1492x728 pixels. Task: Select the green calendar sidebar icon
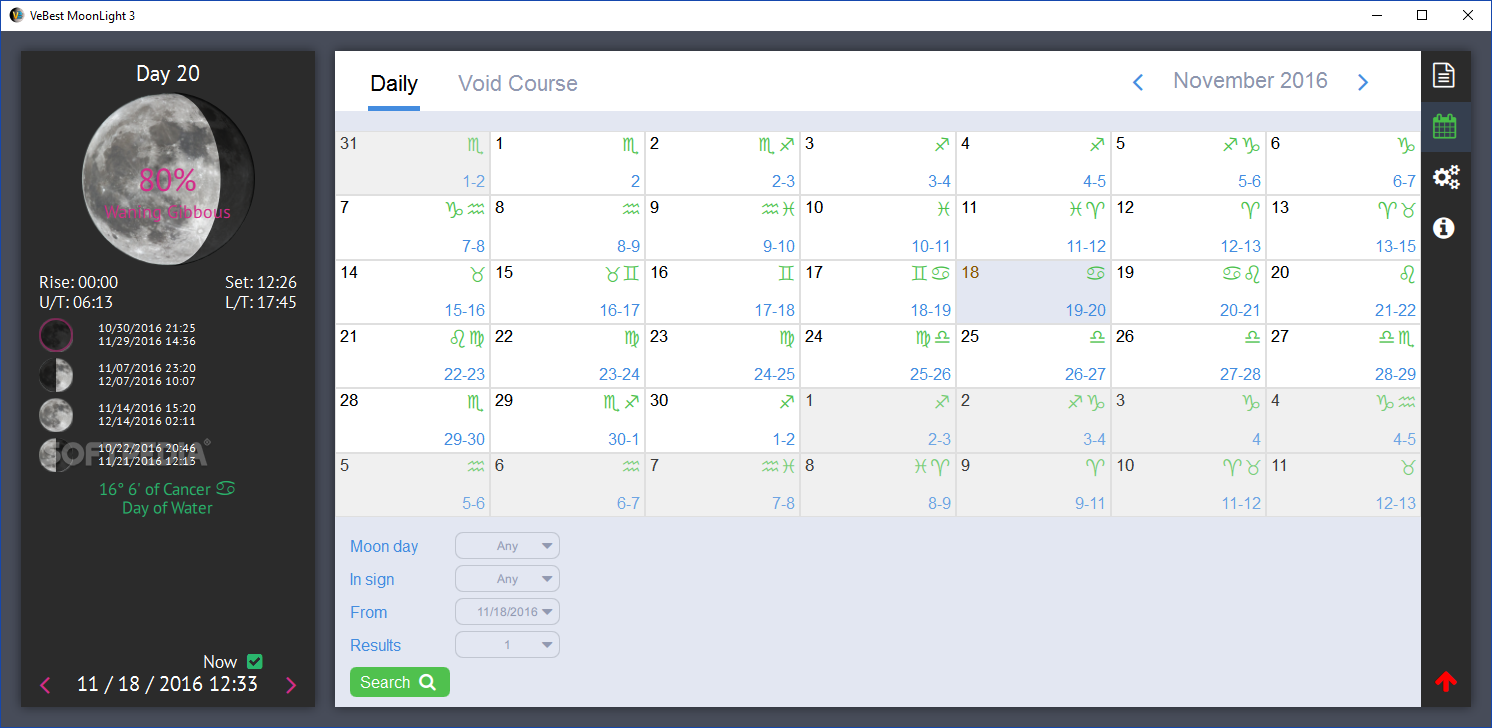1444,126
